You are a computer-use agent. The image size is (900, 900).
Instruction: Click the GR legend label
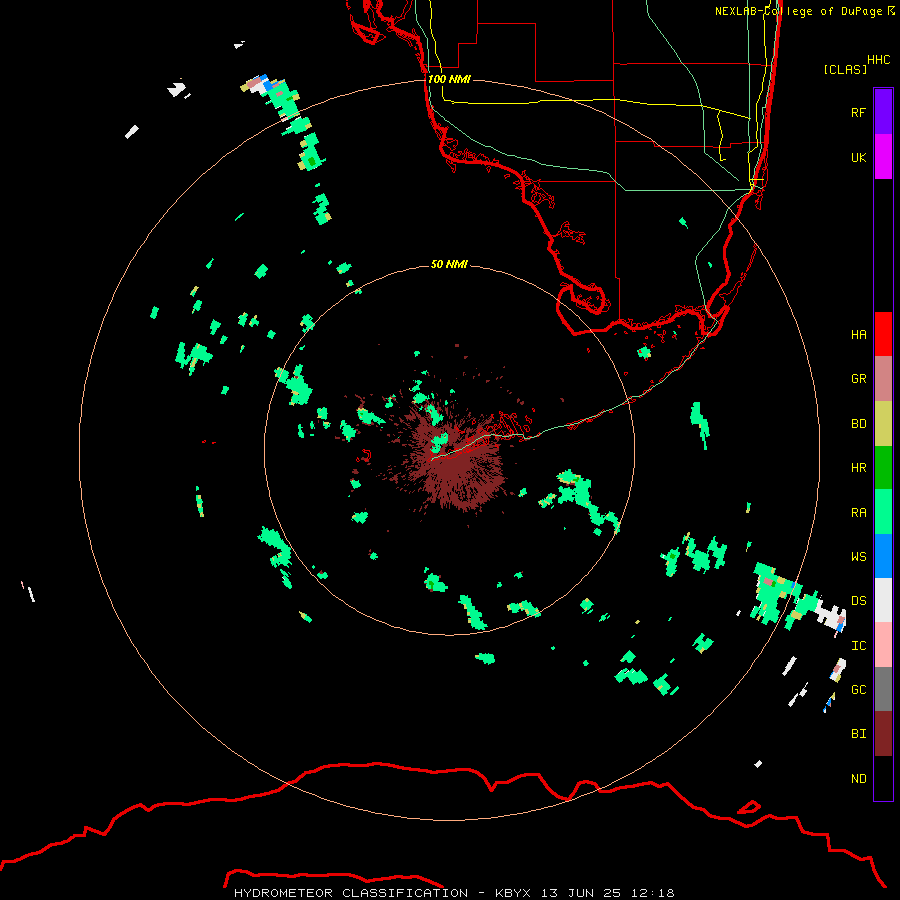click(x=858, y=379)
